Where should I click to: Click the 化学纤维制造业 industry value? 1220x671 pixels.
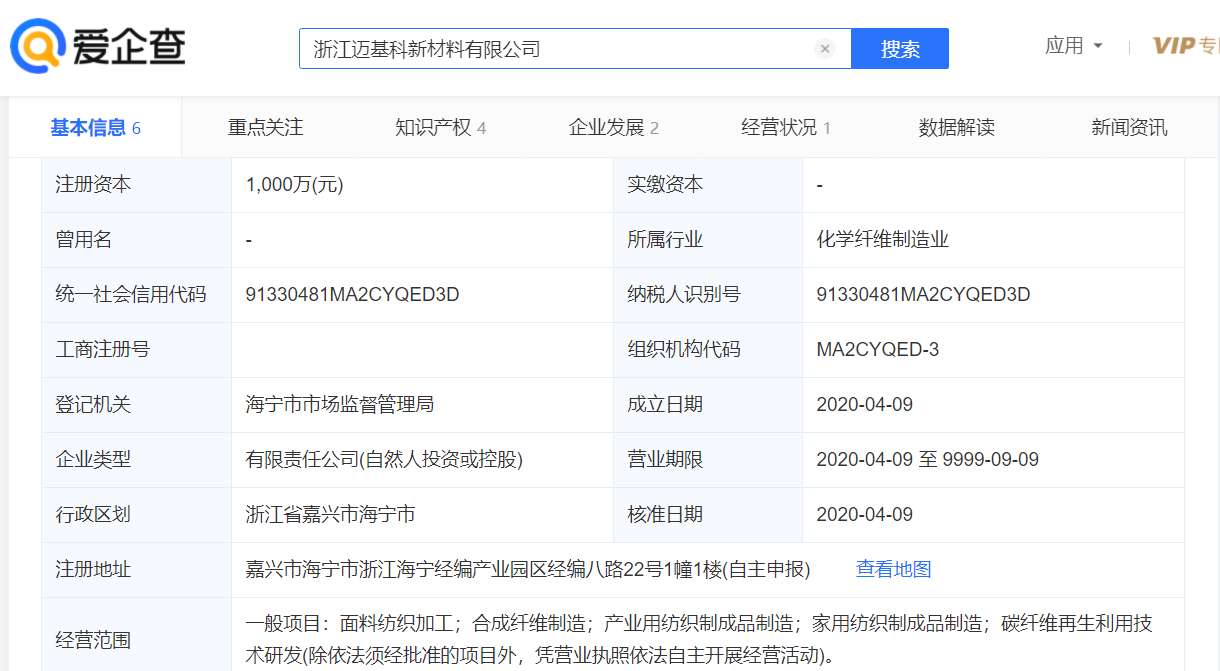click(882, 240)
